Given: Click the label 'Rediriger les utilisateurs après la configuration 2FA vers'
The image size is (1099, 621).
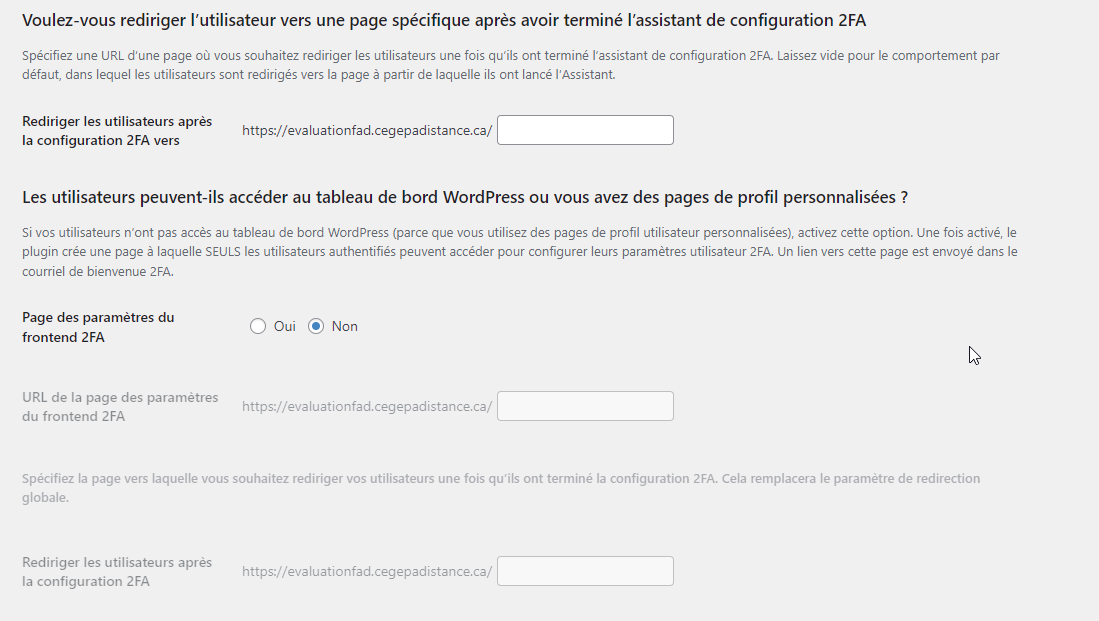Looking at the screenshot, I should pos(117,131).
